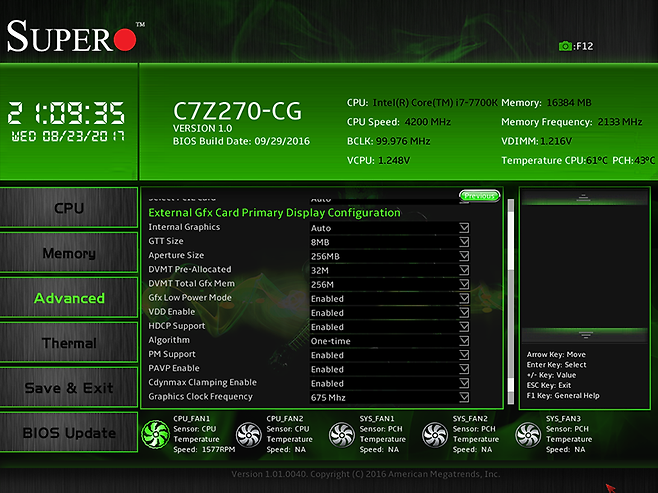Screen dimensions: 658x493
Task: Click the SYS_FAN3 fan icon
Action: pos(528,435)
